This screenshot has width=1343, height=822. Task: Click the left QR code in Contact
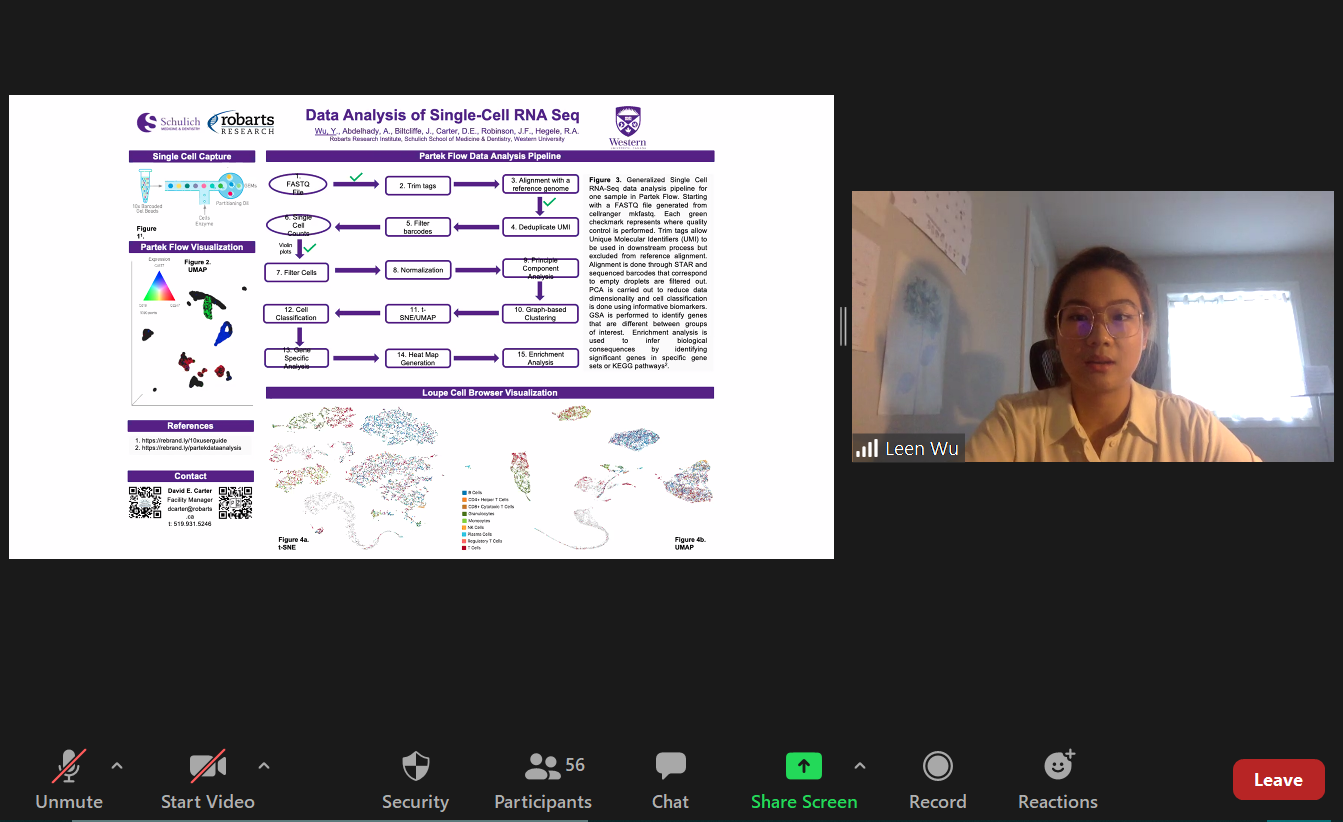point(145,502)
